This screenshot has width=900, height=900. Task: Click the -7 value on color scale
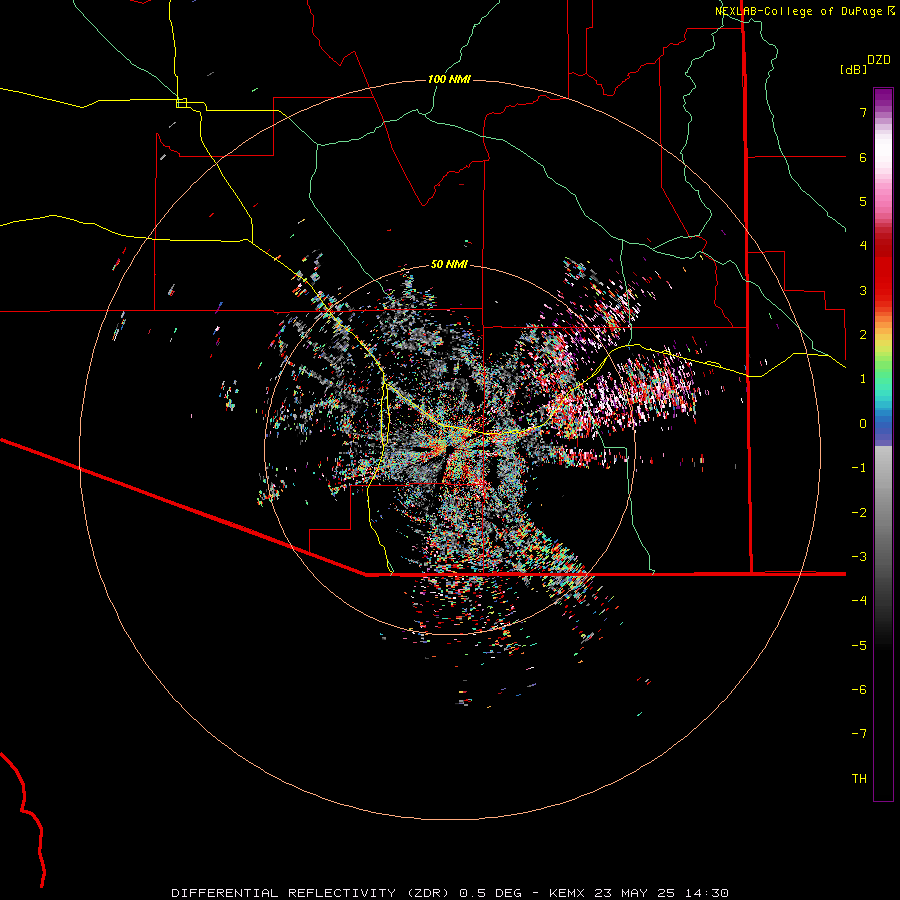(859, 734)
